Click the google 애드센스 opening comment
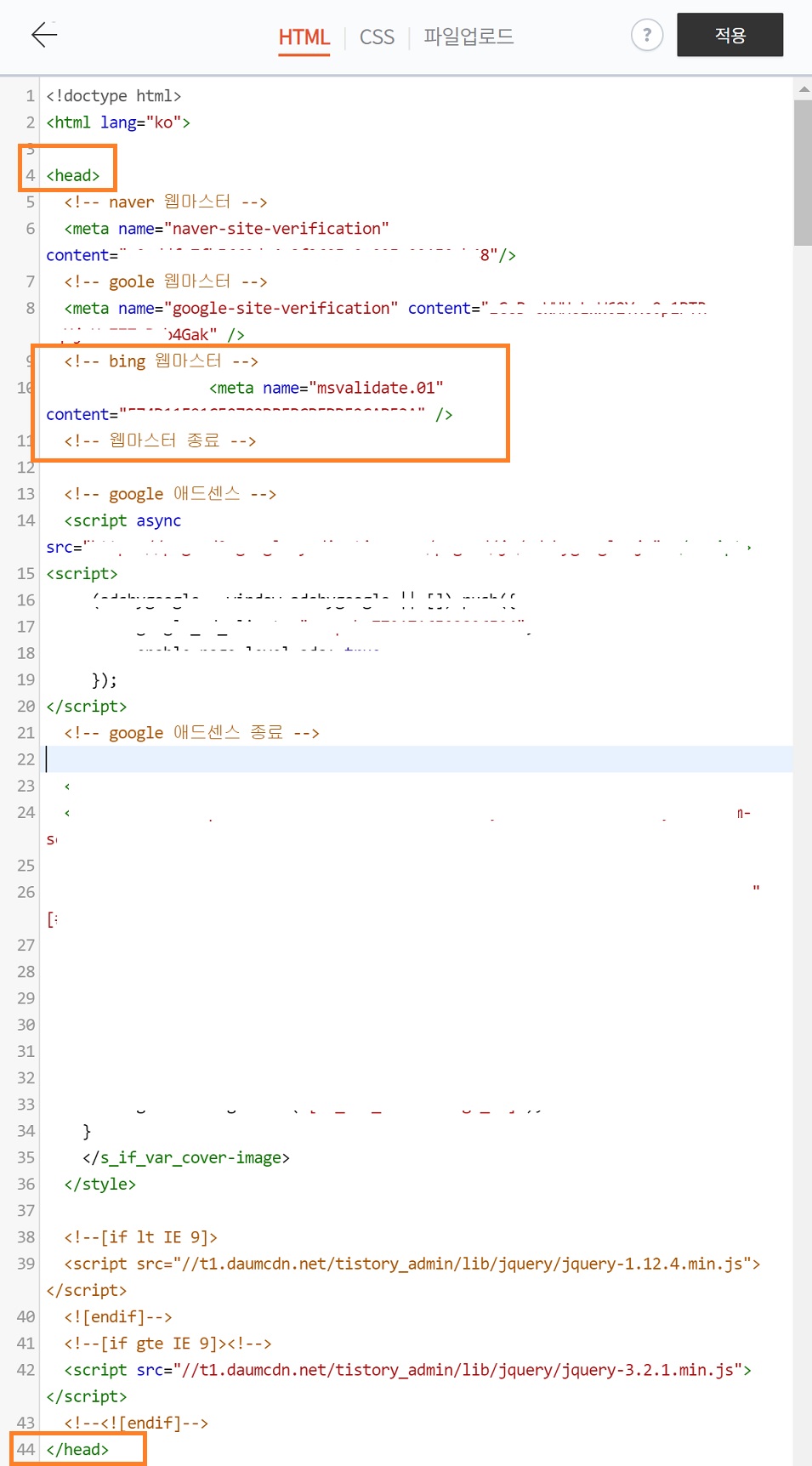The width and height of the screenshot is (812, 1466). coord(170,494)
